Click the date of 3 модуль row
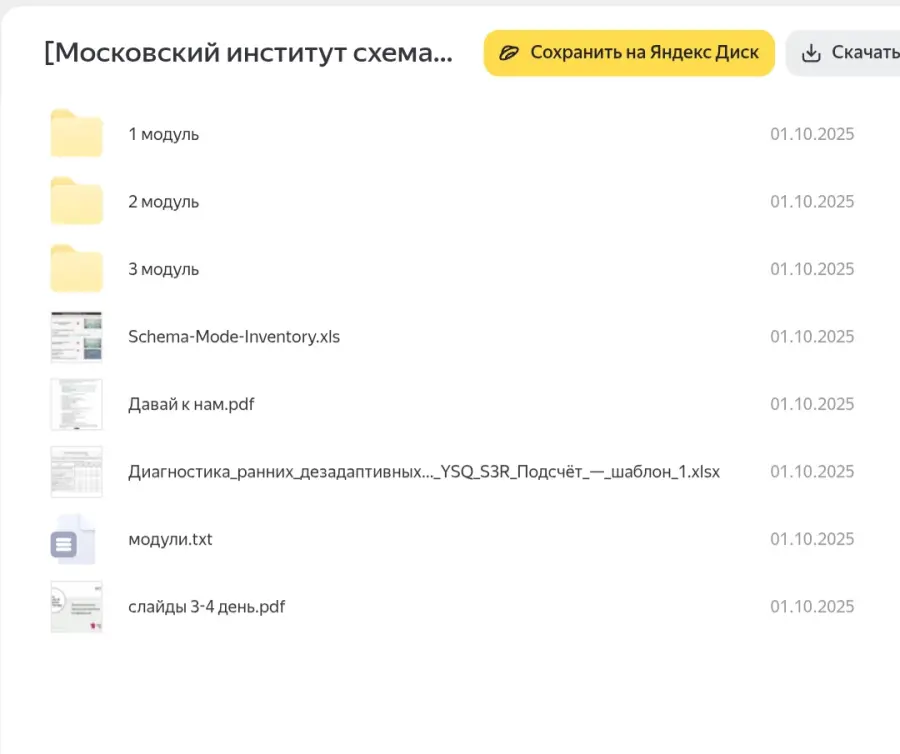The width and height of the screenshot is (900, 754). [812, 269]
